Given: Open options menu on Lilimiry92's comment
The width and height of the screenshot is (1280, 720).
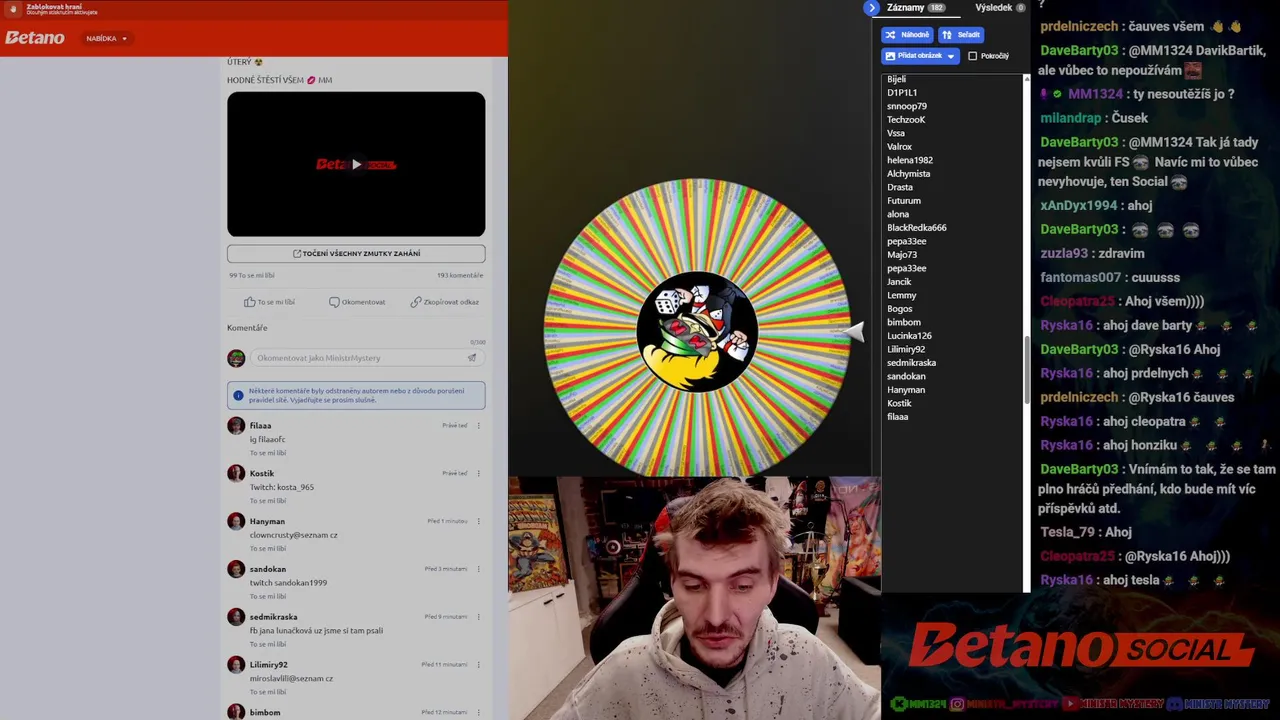Looking at the screenshot, I should (x=478, y=664).
